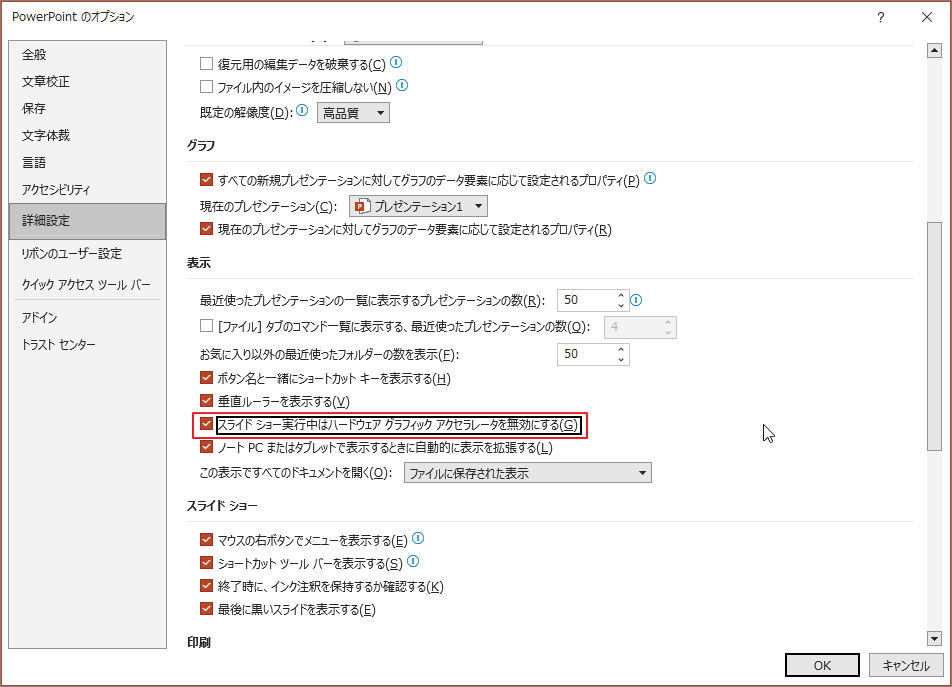Click the up stepper for recent presentations count
This screenshot has height=687, width=952.
620,294
